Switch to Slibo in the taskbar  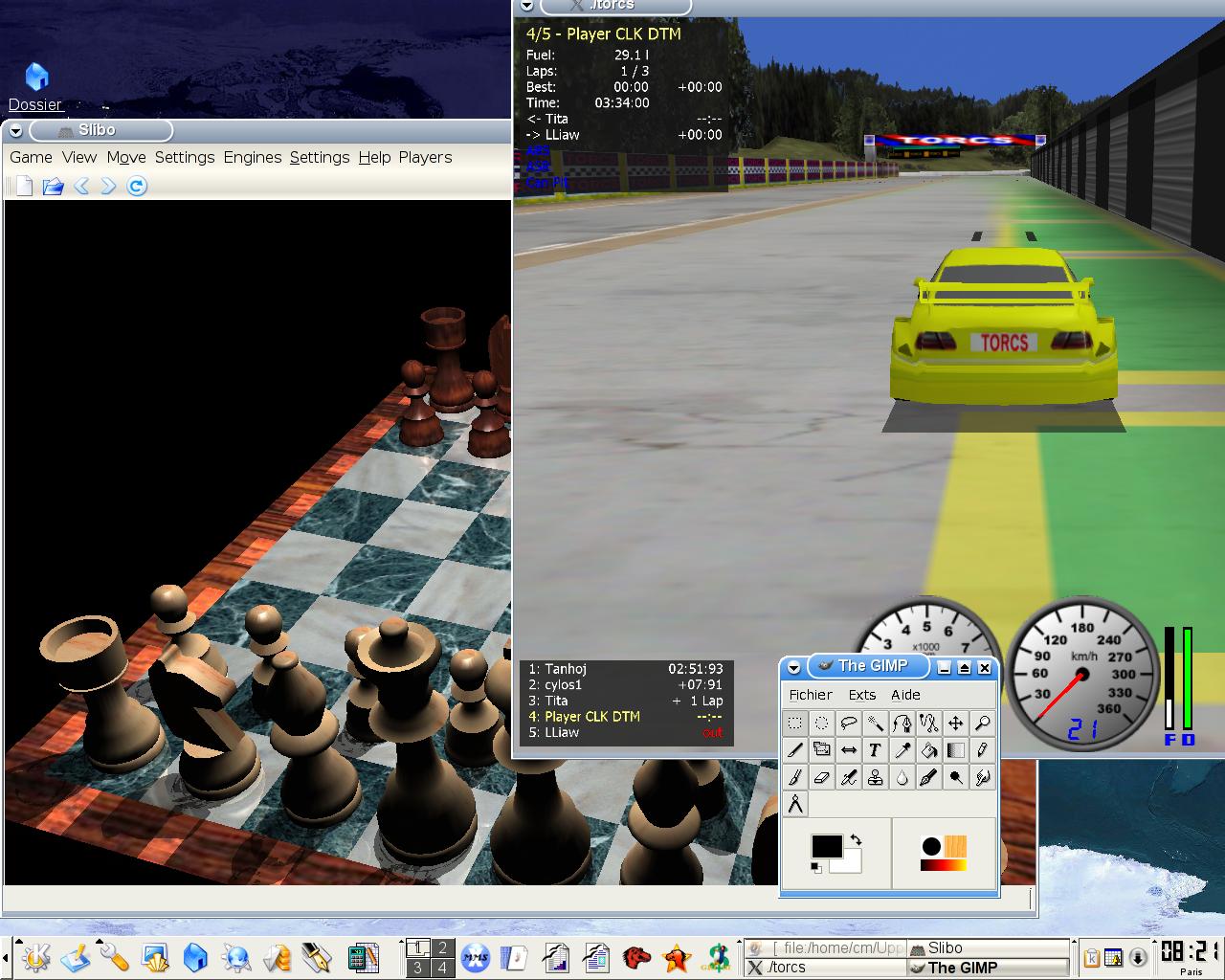coord(988,947)
